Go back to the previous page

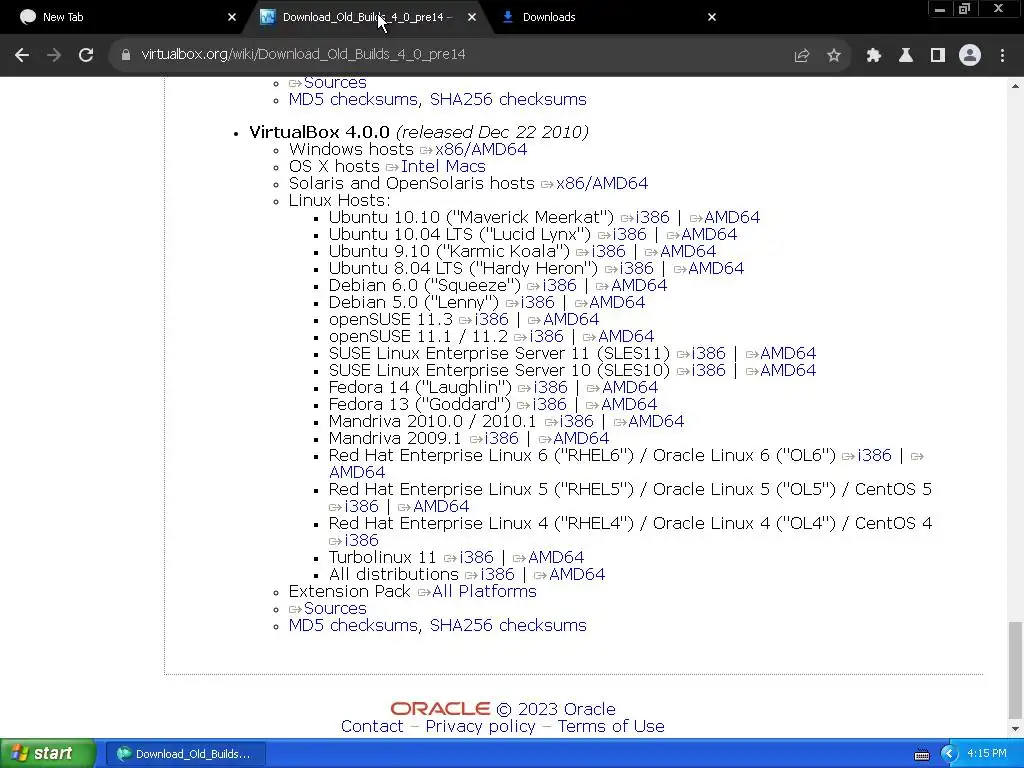pyautogui.click(x=22, y=56)
